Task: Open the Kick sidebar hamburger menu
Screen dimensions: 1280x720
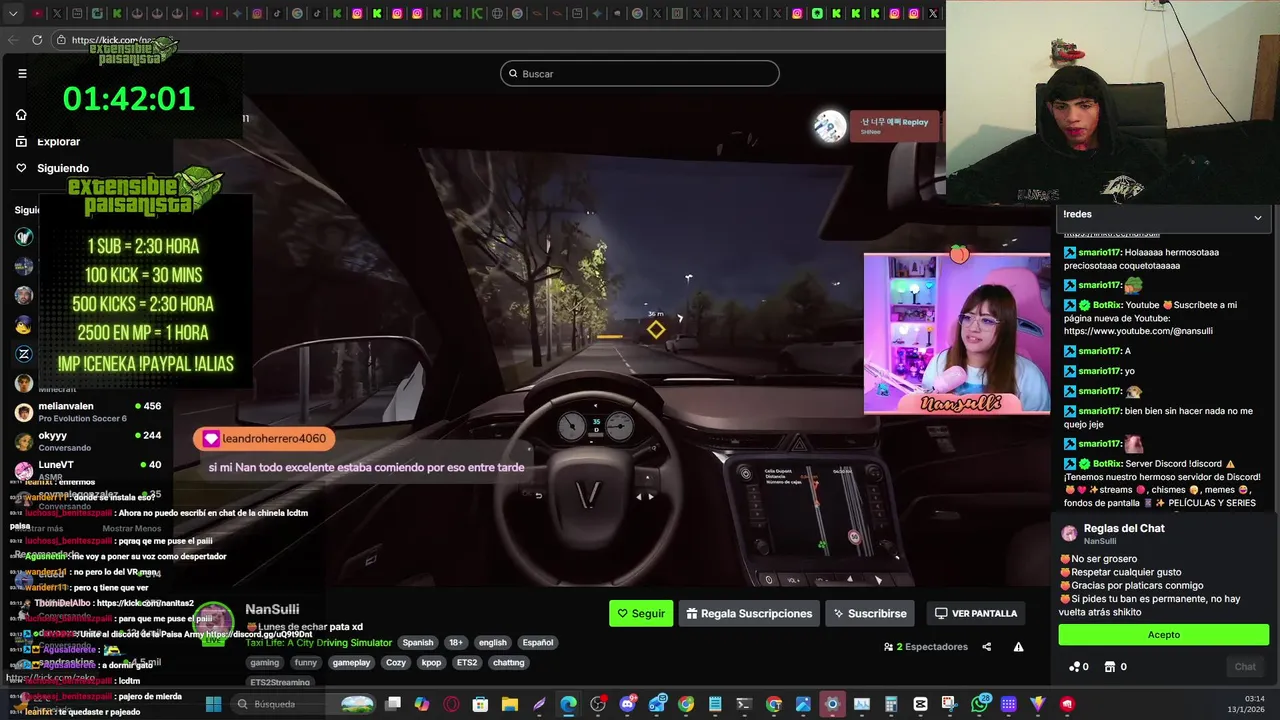Action: tap(22, 73)
